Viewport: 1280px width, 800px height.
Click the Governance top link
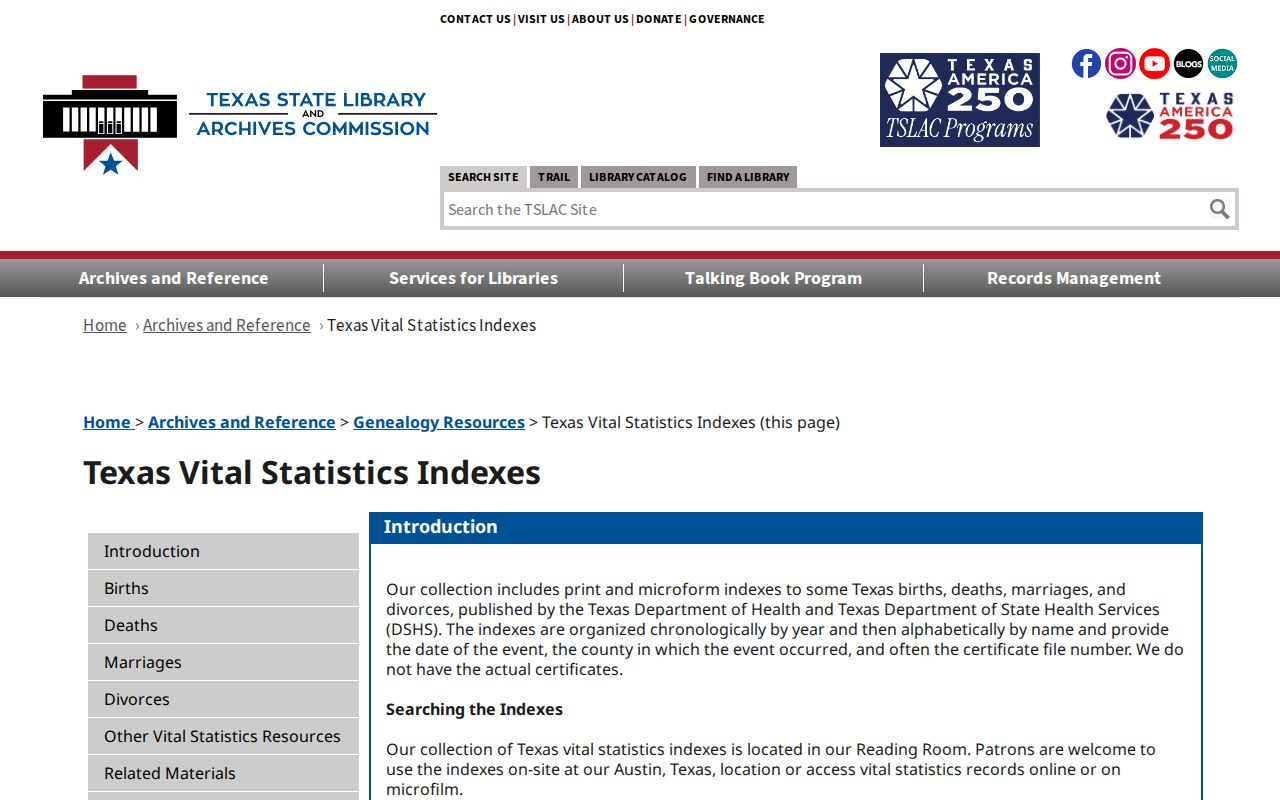(727, 19)
